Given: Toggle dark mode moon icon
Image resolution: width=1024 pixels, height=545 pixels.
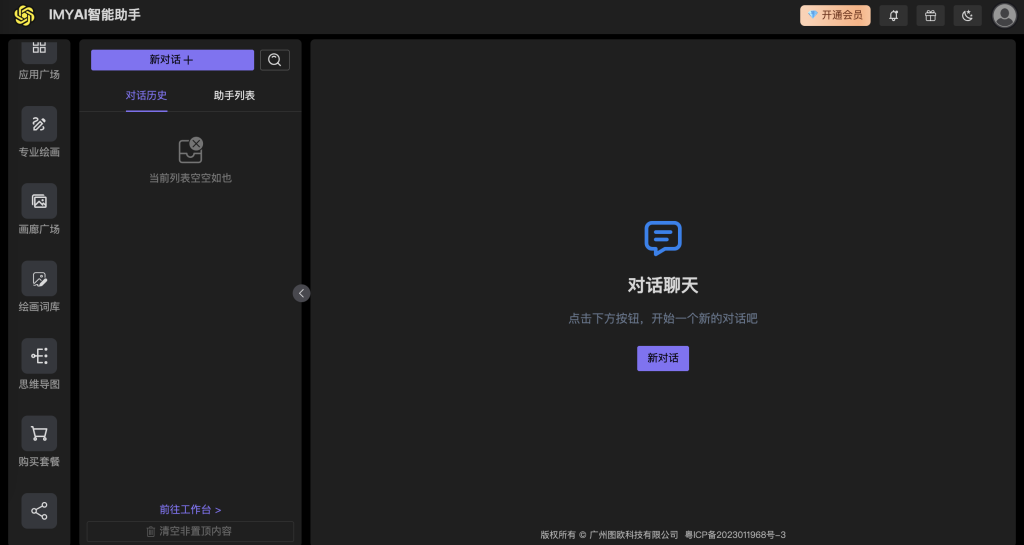Looking at the screenshot, I should [x=968, y=16].
